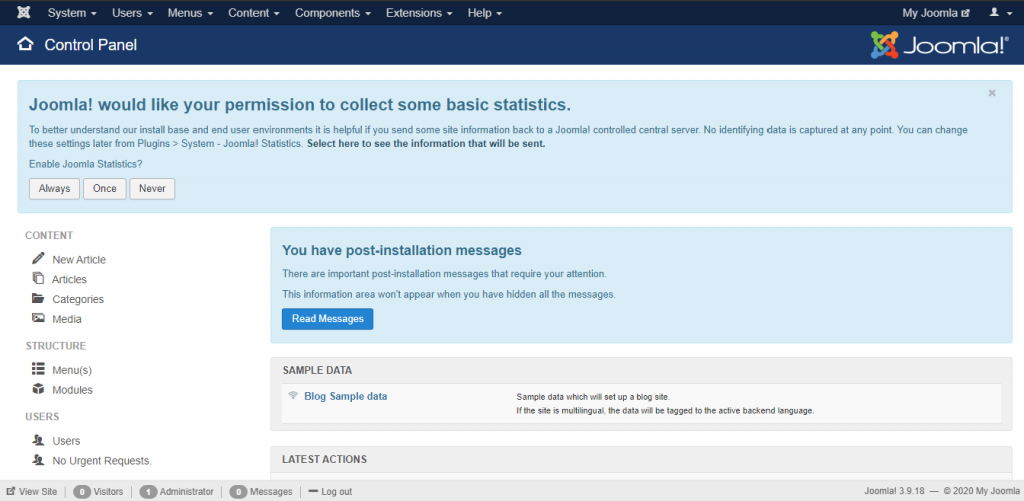The width and height of the screenshot is (1024, 501).
Task: Click the No Urgent Requests link
Action: click(102, 461)
